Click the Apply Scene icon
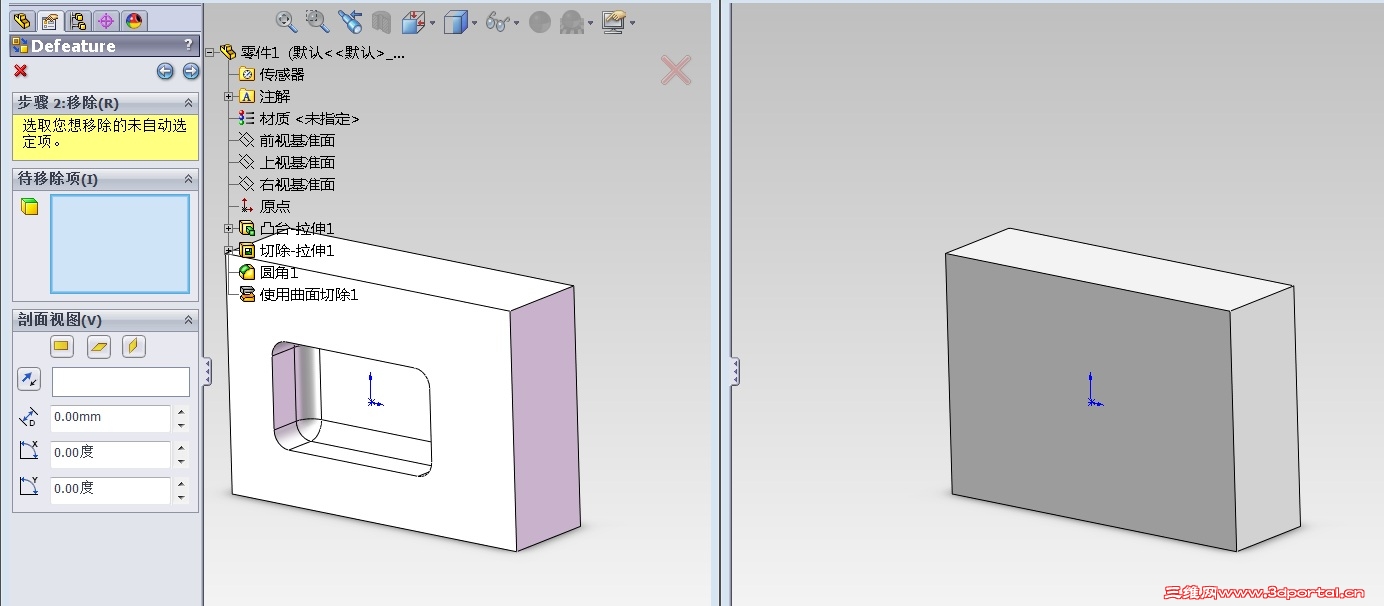The image size is (1384, 606). (x=572, y=21)
